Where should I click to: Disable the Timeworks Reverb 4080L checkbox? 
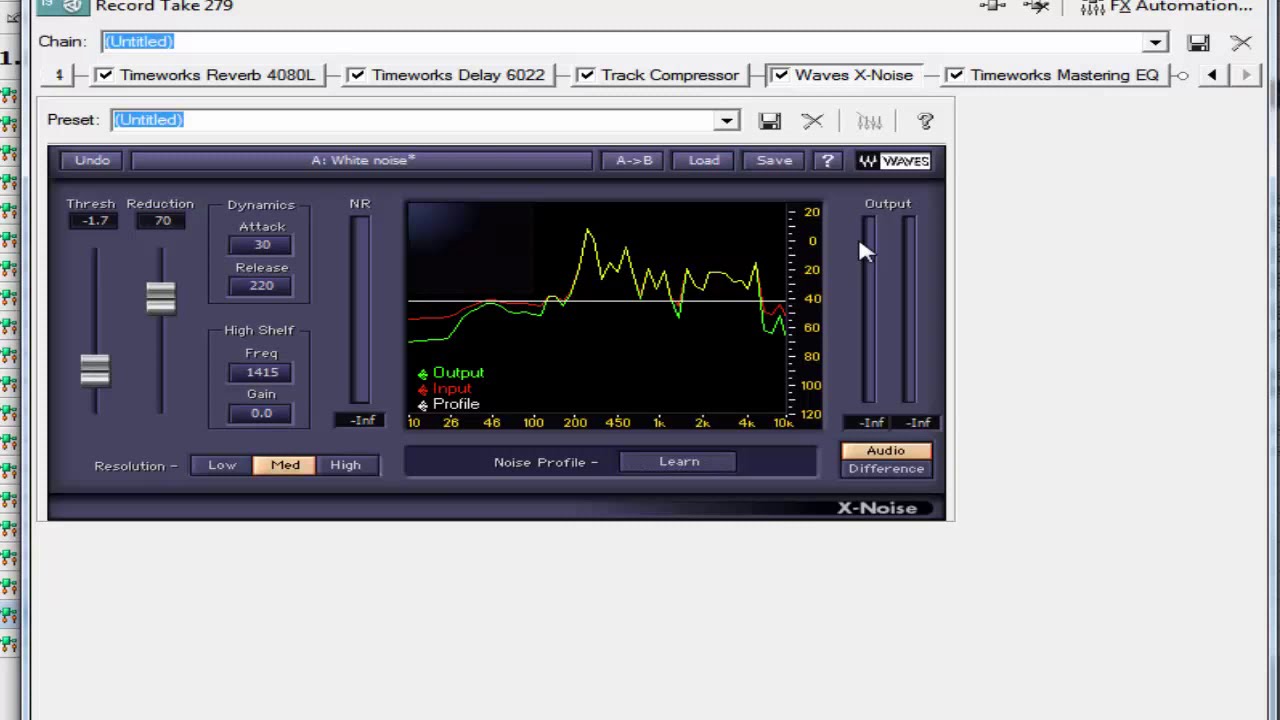click(x=104, y=75)
